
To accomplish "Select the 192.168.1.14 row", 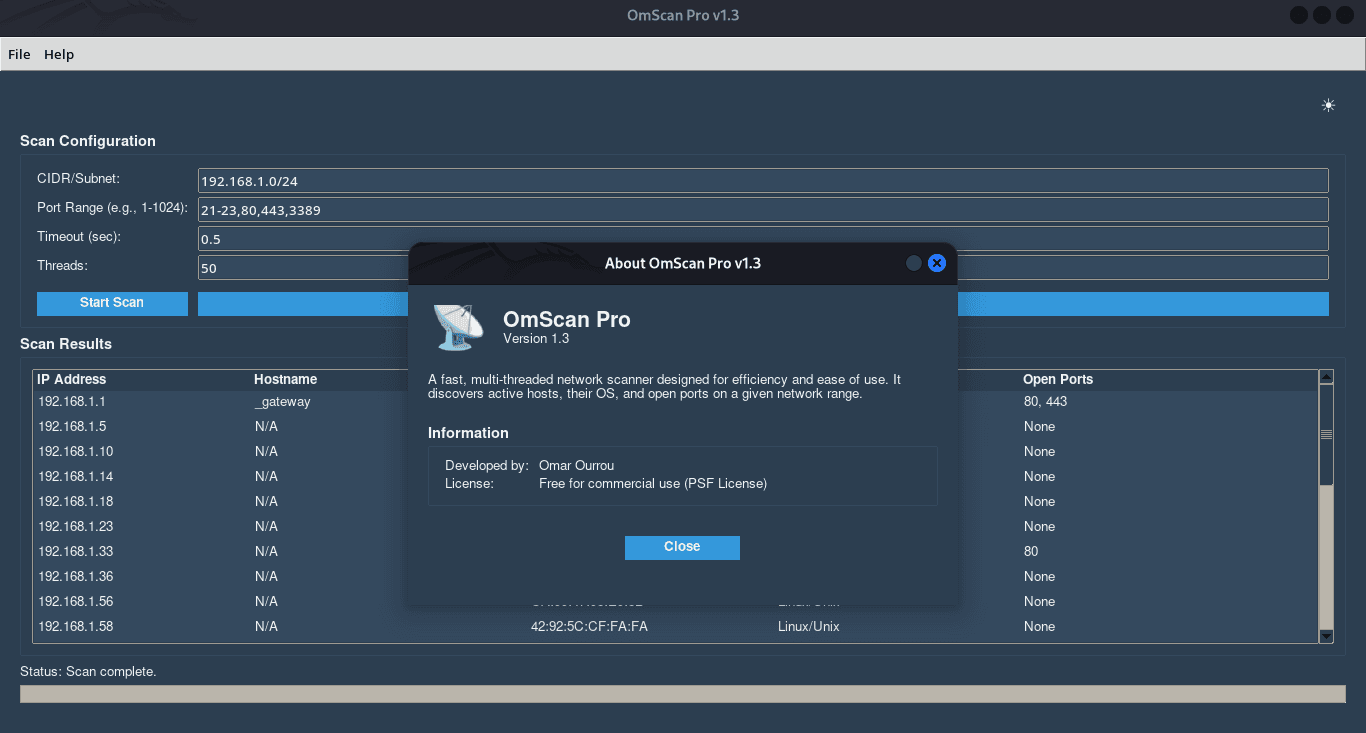I will point(677,477).
